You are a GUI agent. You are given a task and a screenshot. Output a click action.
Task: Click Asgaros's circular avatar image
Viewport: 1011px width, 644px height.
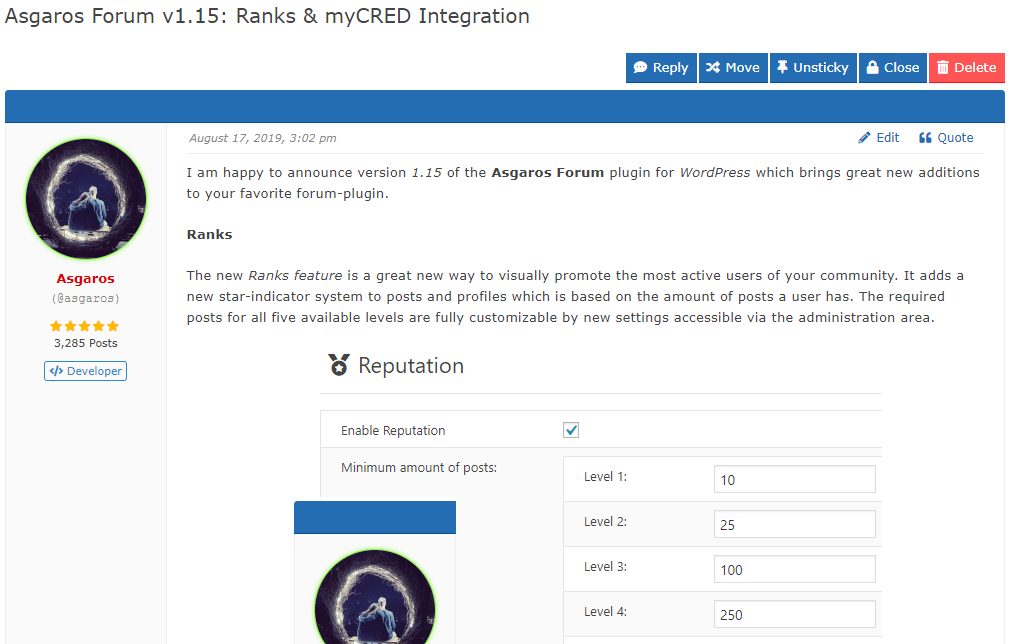(85, 198)
